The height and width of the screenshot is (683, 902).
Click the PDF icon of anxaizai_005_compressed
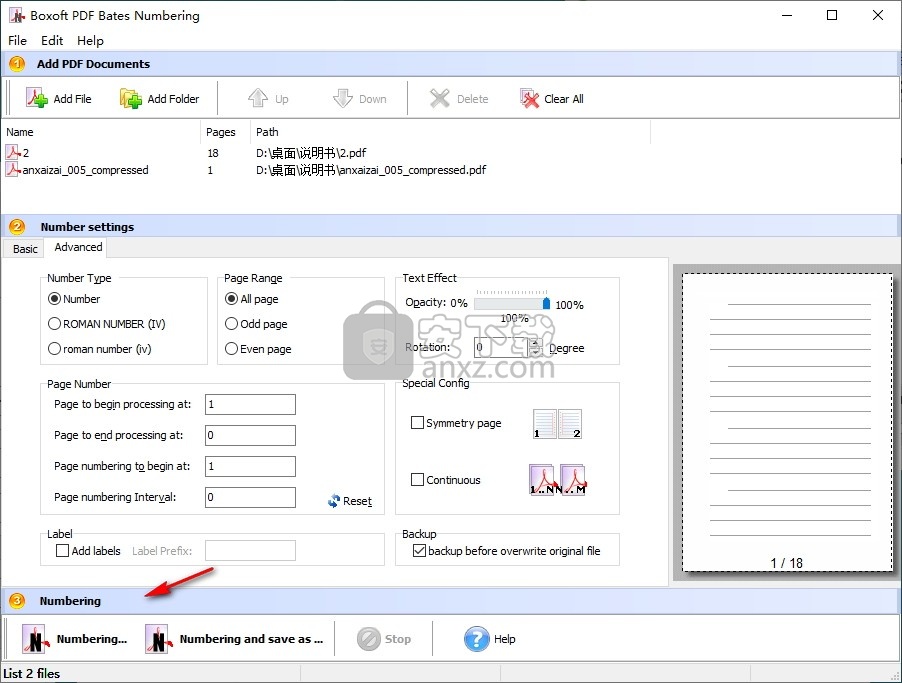coord(12,169)
